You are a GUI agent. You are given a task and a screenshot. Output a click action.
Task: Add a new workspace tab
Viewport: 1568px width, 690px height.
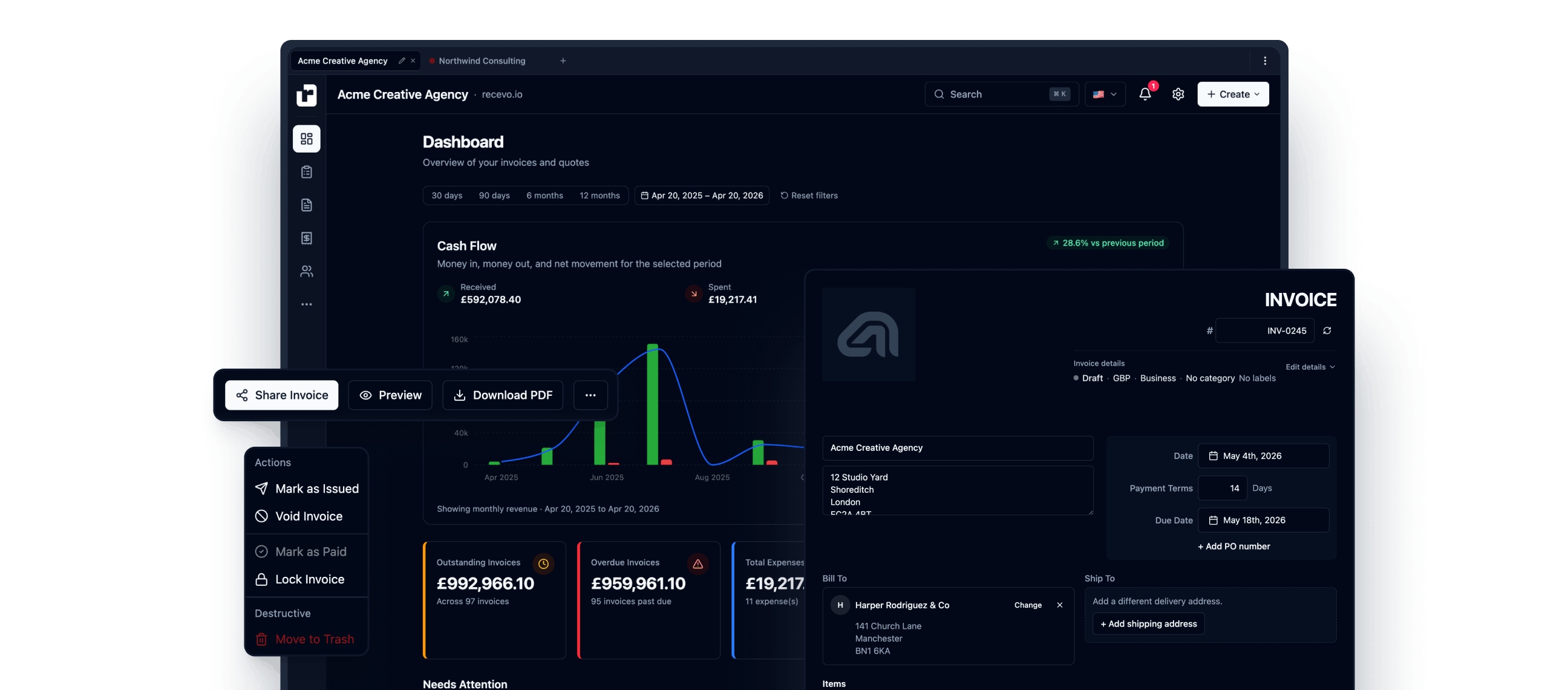pyautogui.click(x=563, y=61)
